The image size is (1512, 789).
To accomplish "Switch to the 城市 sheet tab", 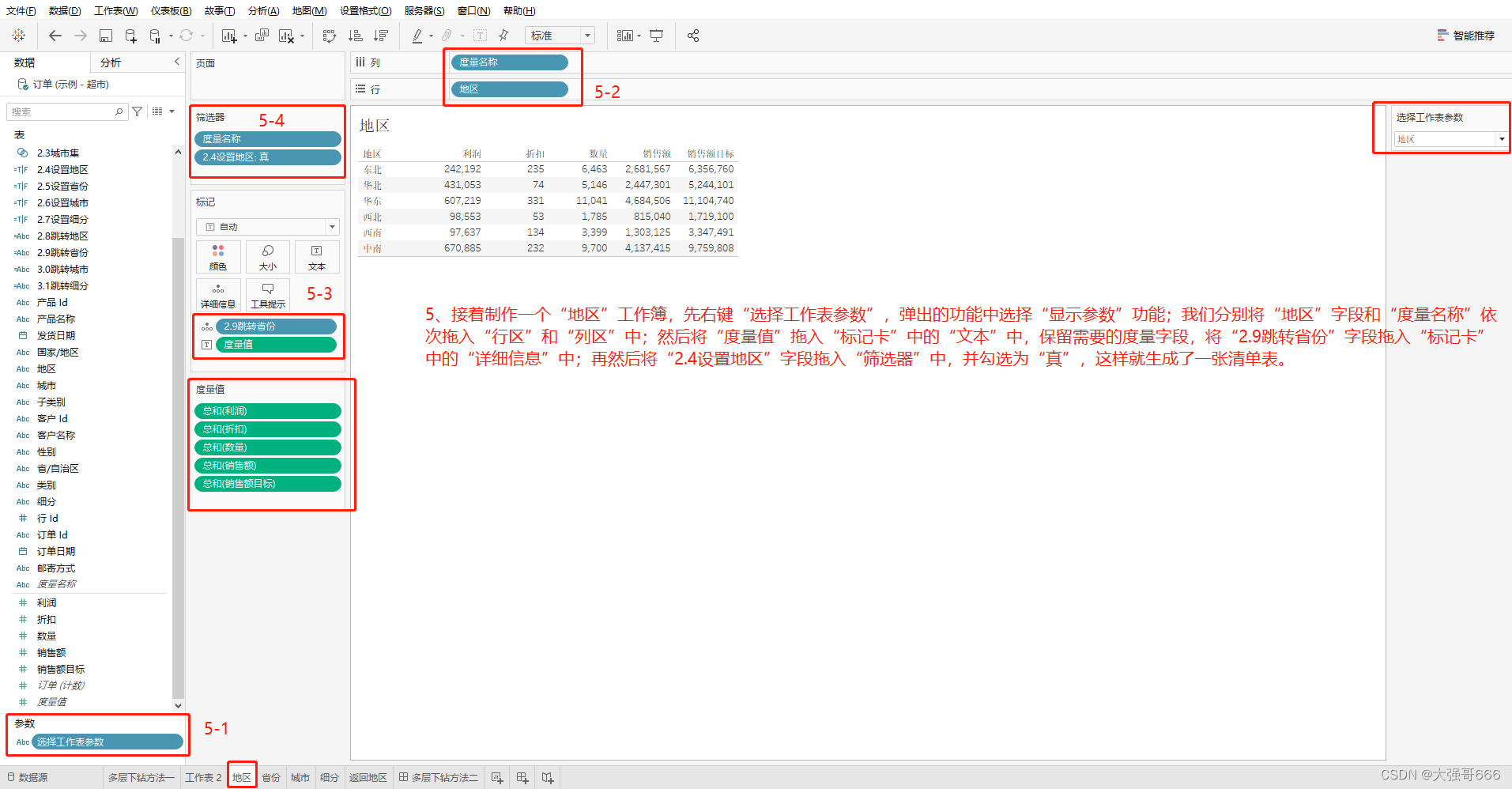I will coord(300,778).
